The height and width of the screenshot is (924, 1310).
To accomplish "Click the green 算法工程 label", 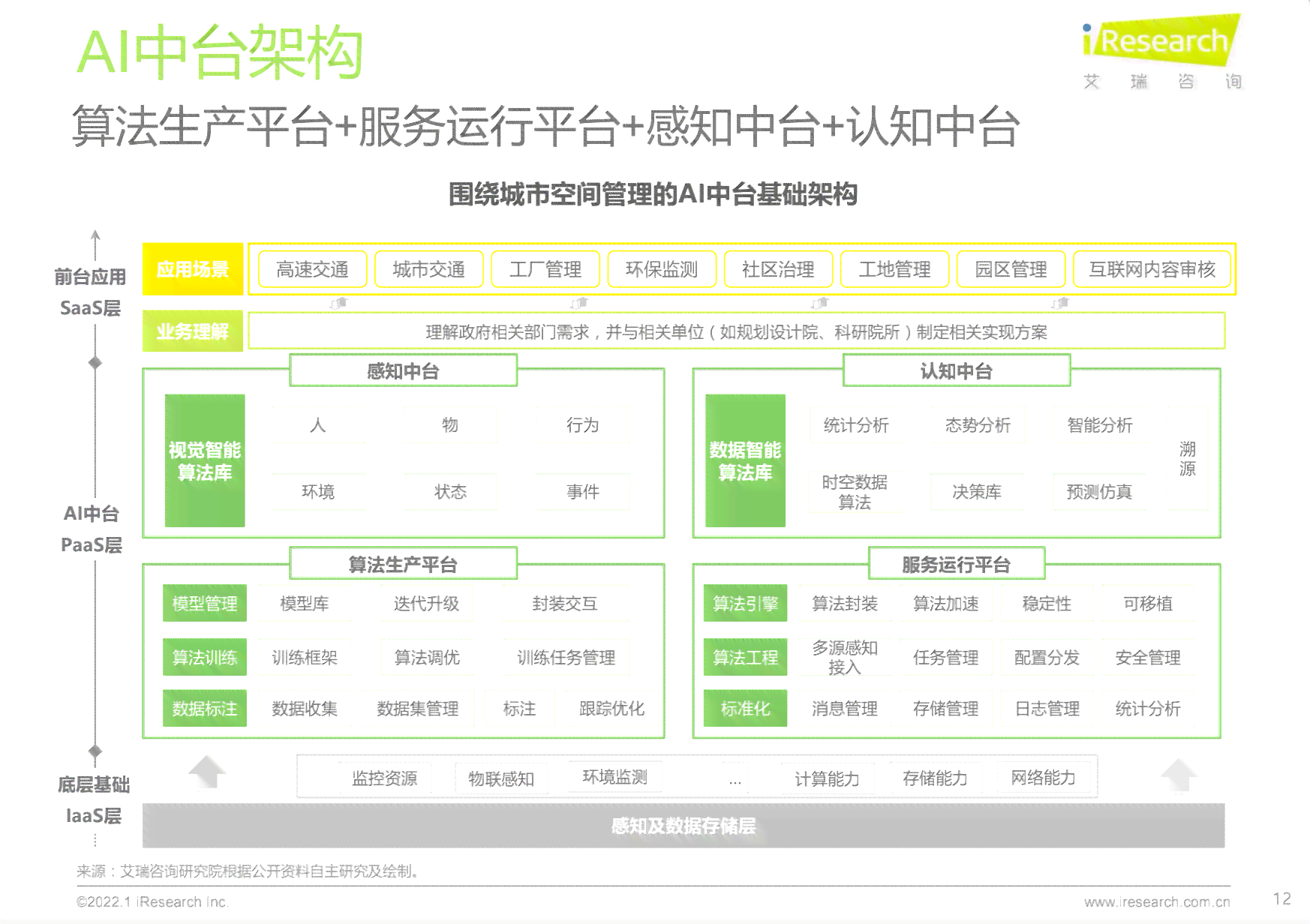I will click(x=745, y=658).
